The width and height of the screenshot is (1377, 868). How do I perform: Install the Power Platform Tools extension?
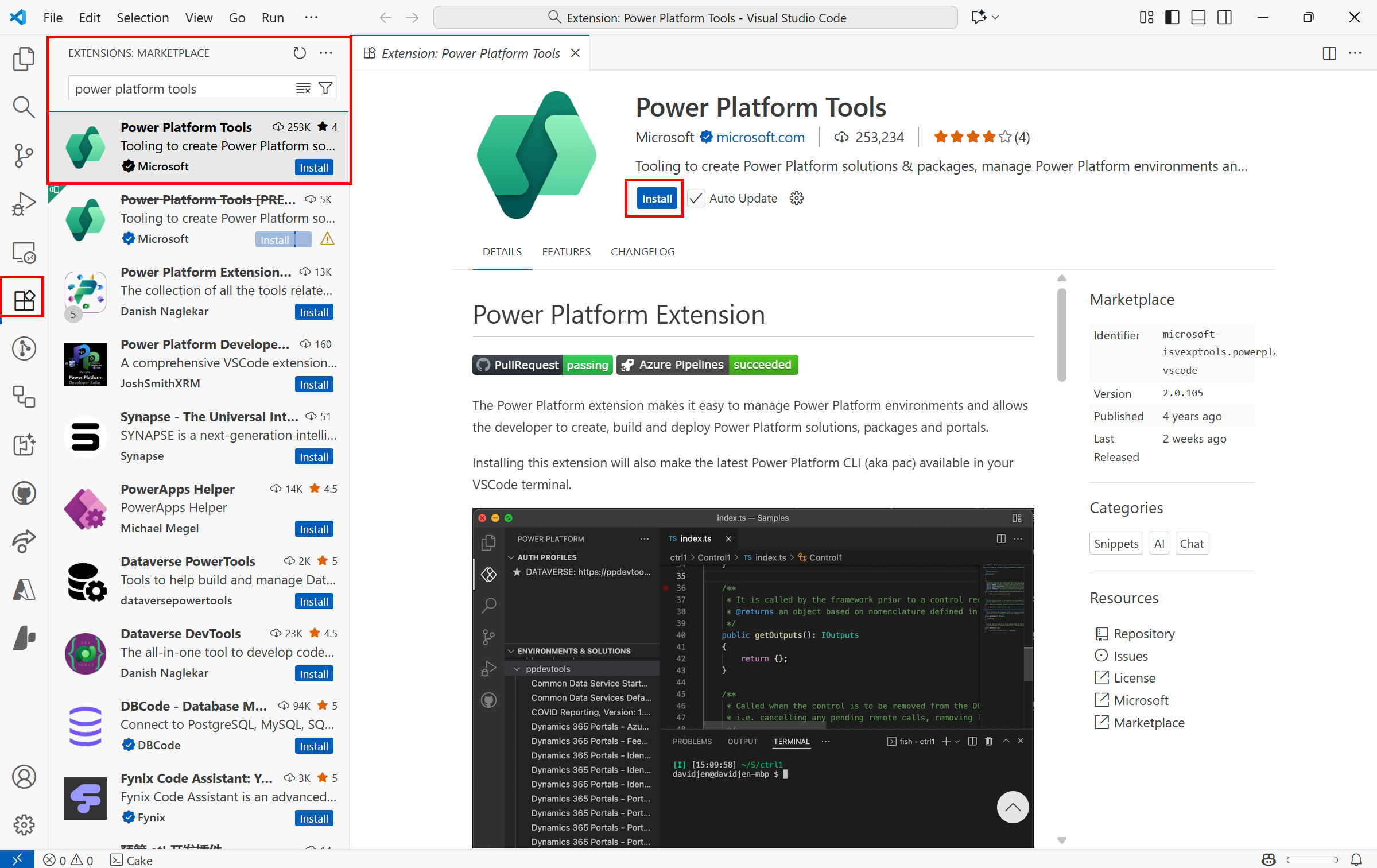[x=656, y=198]
